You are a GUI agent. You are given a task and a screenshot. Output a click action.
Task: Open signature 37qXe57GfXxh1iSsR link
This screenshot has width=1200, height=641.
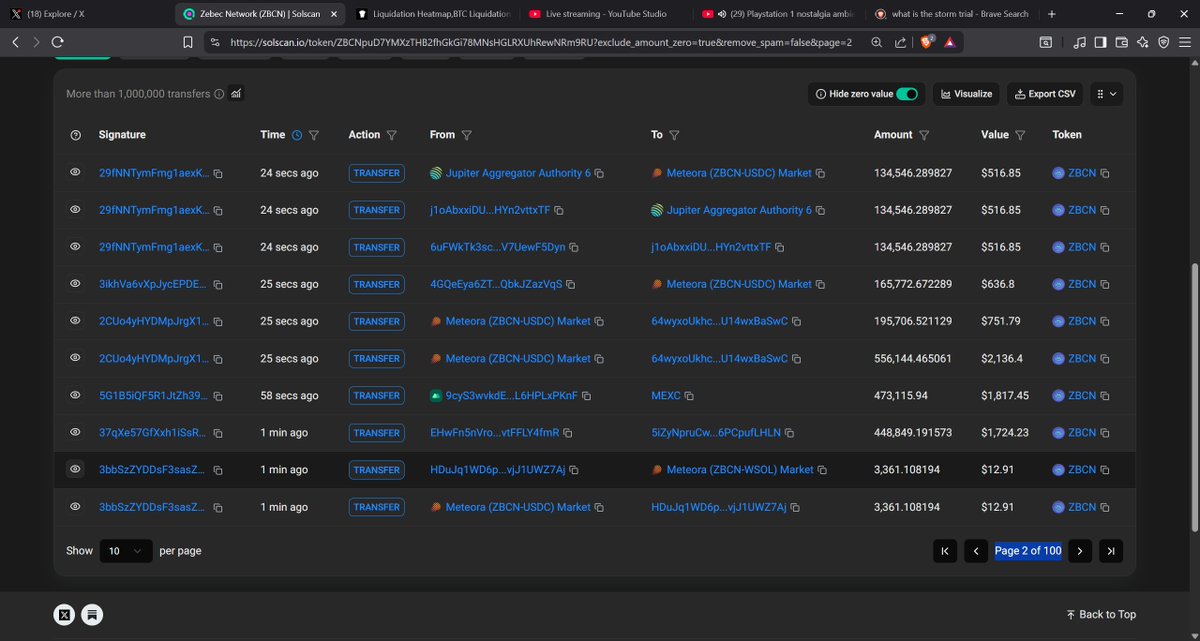click(153, 433)
